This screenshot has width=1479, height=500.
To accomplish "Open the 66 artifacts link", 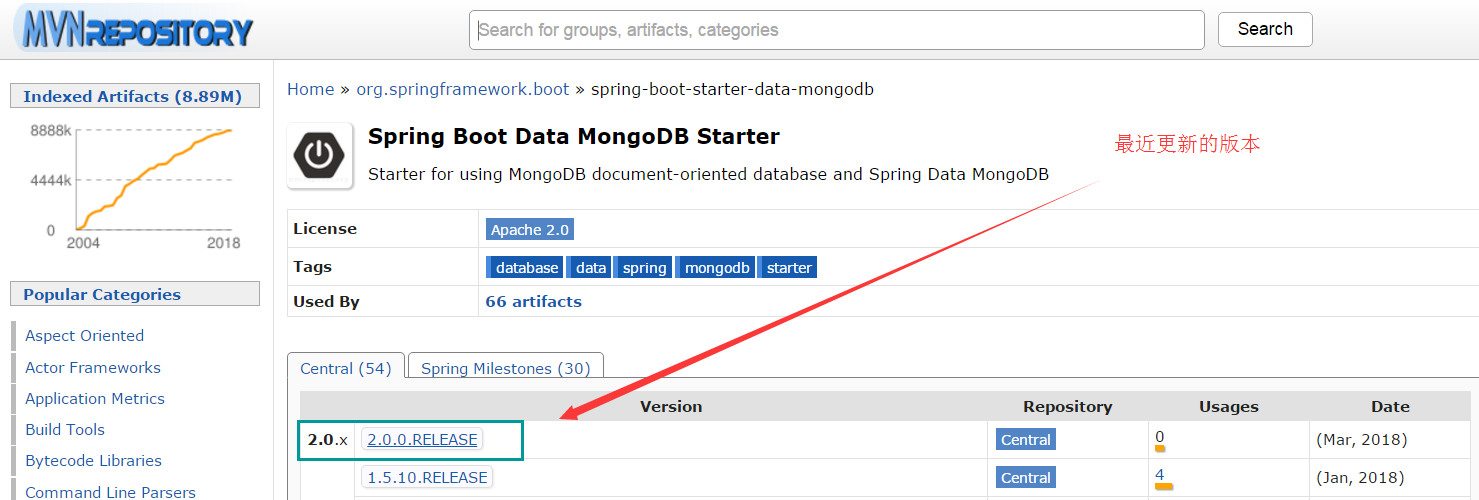I will [533, 301].
